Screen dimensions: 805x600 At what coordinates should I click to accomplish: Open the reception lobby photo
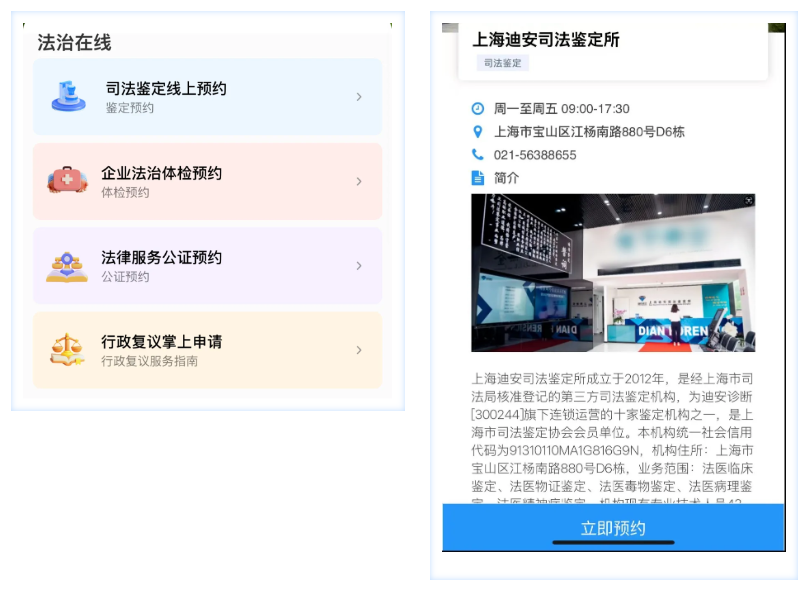point(613,273)
